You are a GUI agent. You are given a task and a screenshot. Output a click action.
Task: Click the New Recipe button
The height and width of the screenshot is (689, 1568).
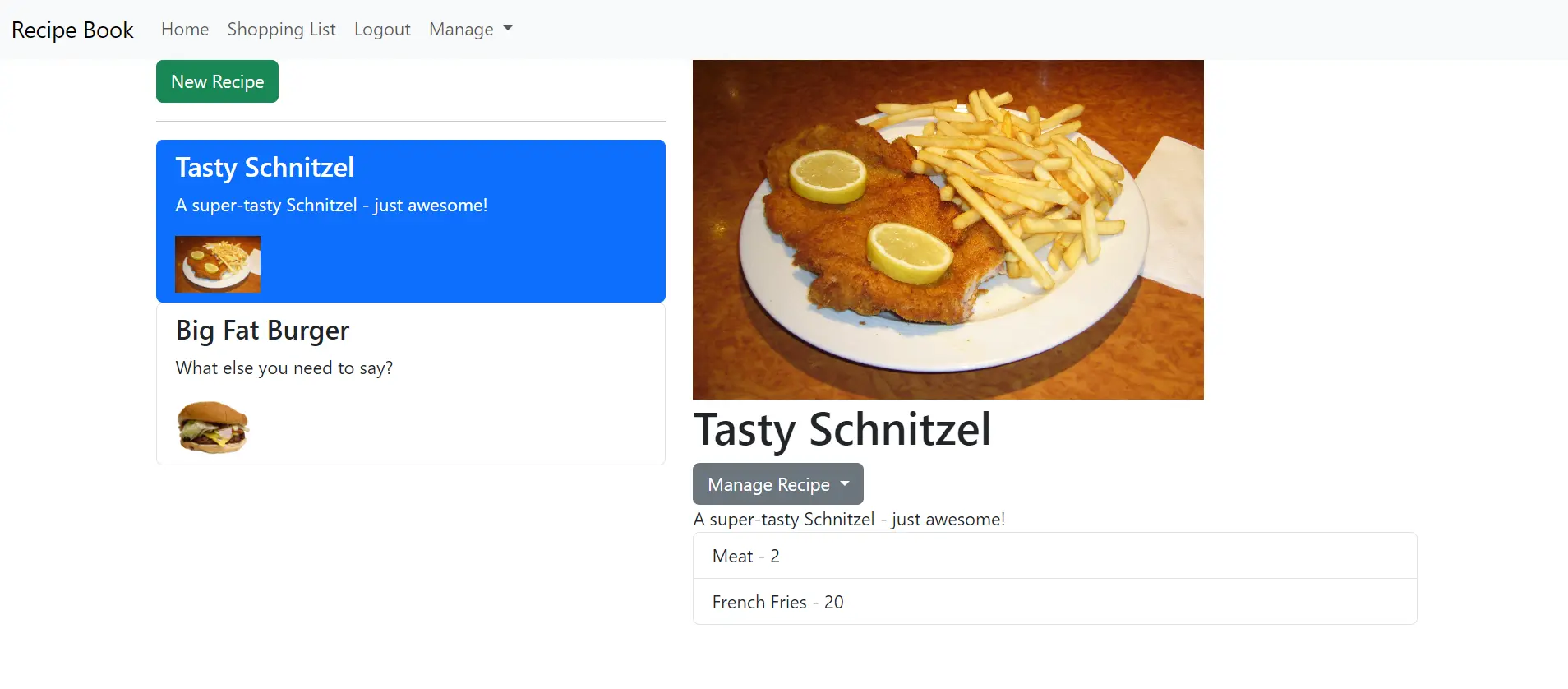click(216, 81)
